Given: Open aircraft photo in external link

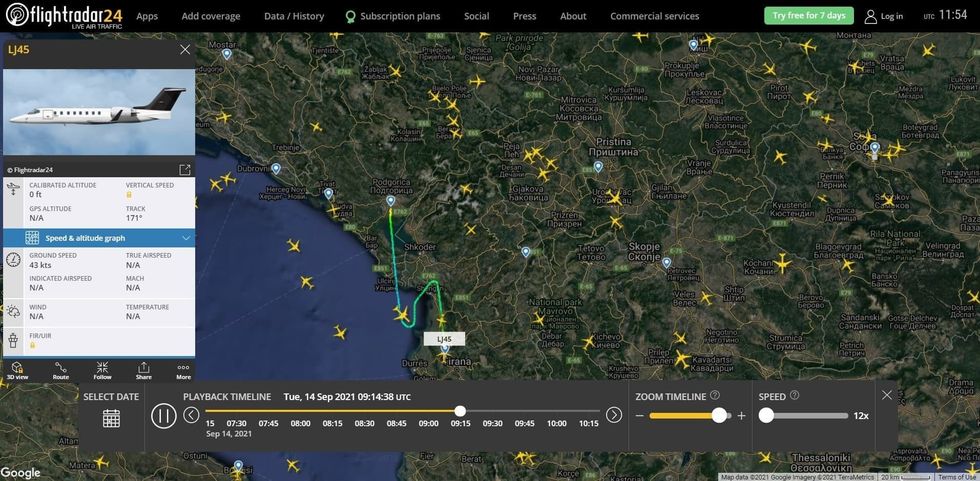Looking at the screenshot, I should (x=184, y=170).
